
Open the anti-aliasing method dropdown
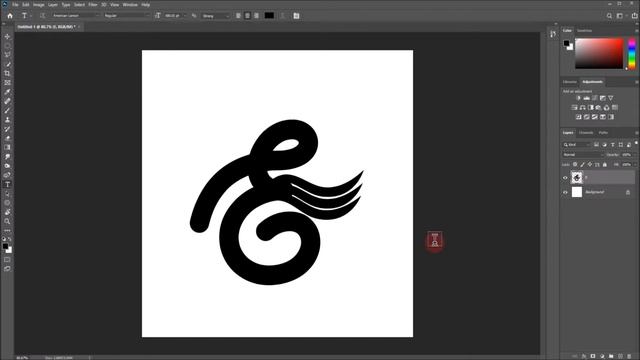(x=216, y=16)
